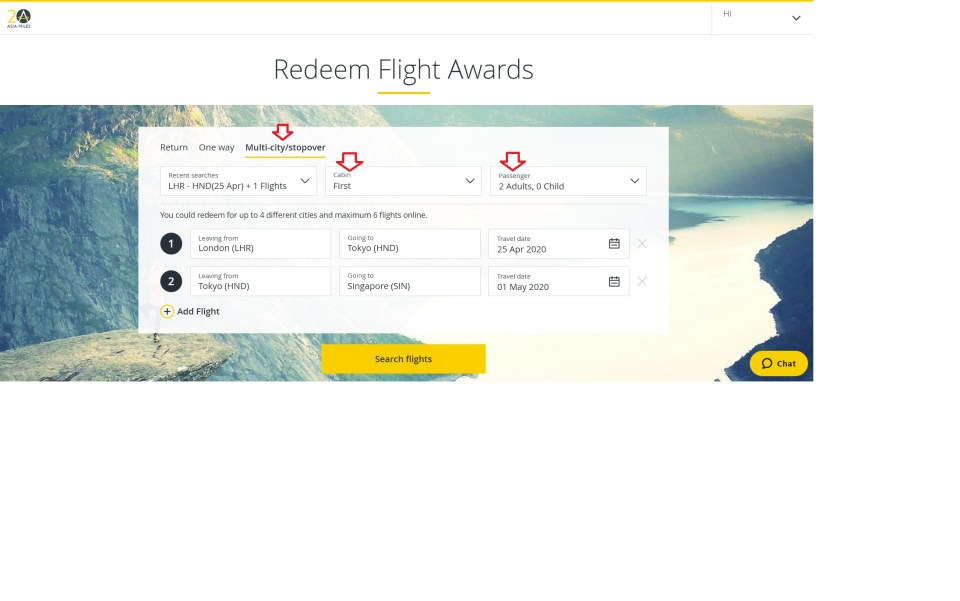The width and height of the screenshot is (960, 601).
Task: Open calendar icon for flight 2 date
Action: click(x=614, y=282)
